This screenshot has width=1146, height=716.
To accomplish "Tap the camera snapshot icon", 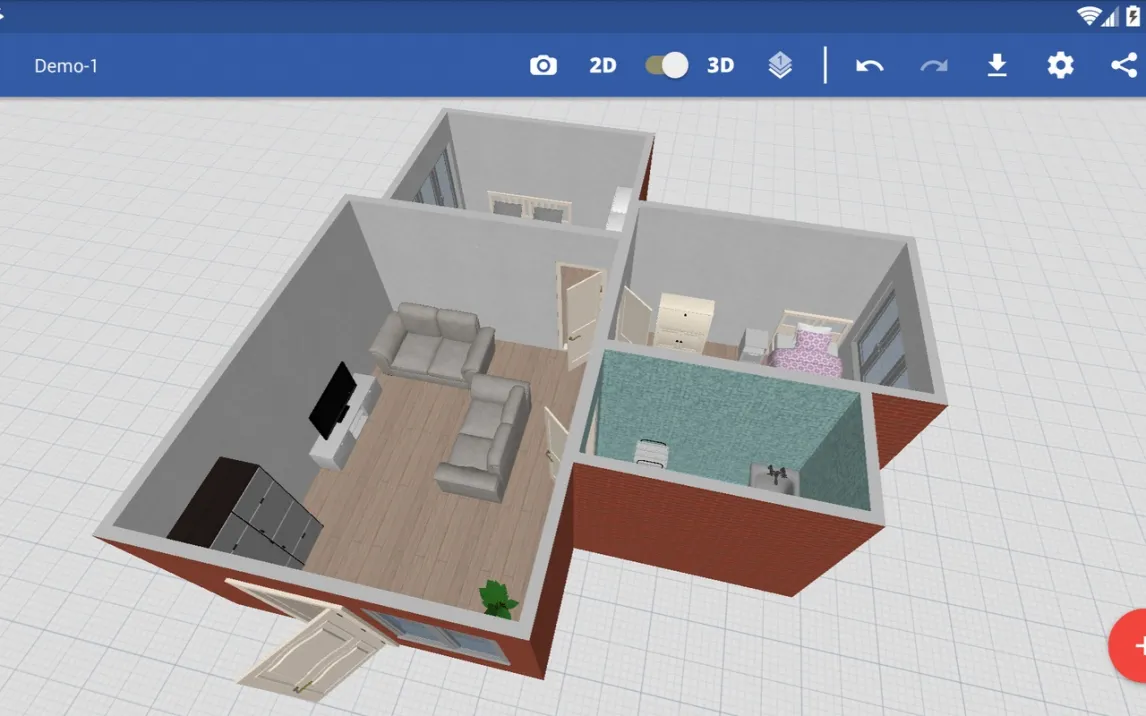I will [543, 66].
